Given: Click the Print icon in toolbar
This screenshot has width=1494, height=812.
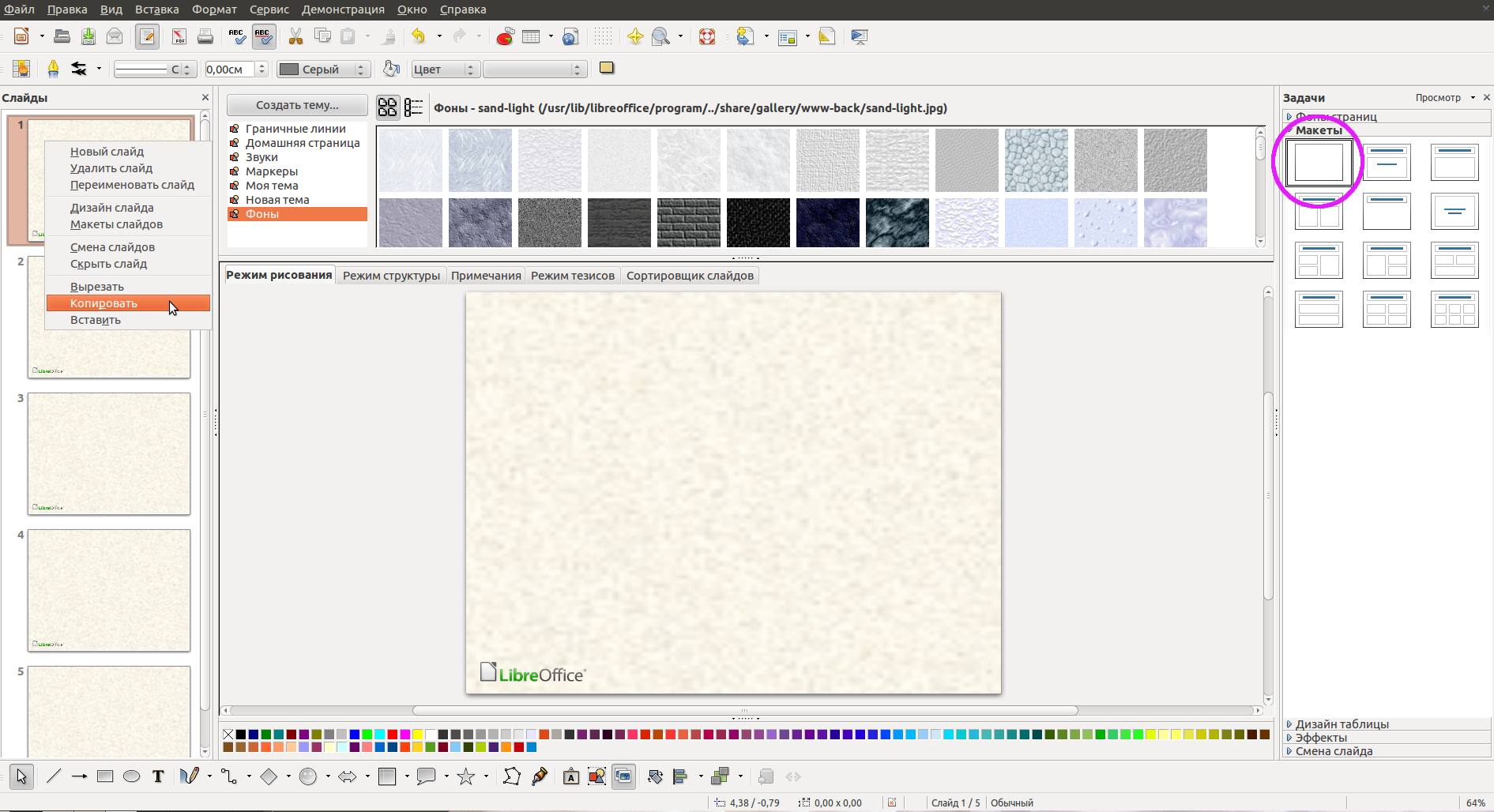Looking at the screenshot, I should (205, 36).
